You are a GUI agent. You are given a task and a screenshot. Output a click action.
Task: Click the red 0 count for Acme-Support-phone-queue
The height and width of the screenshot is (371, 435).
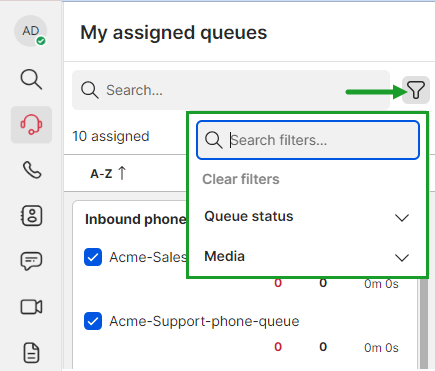click(x=278, y=347)
